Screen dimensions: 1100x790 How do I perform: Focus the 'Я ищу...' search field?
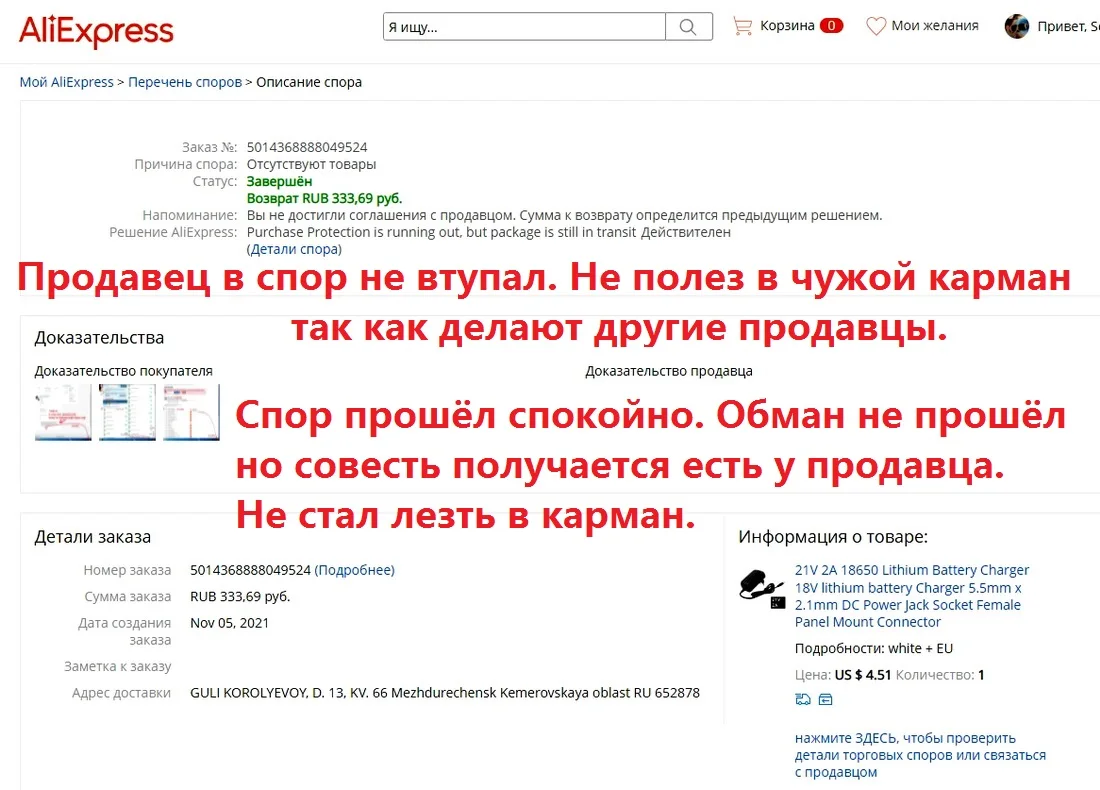point(524,27)
